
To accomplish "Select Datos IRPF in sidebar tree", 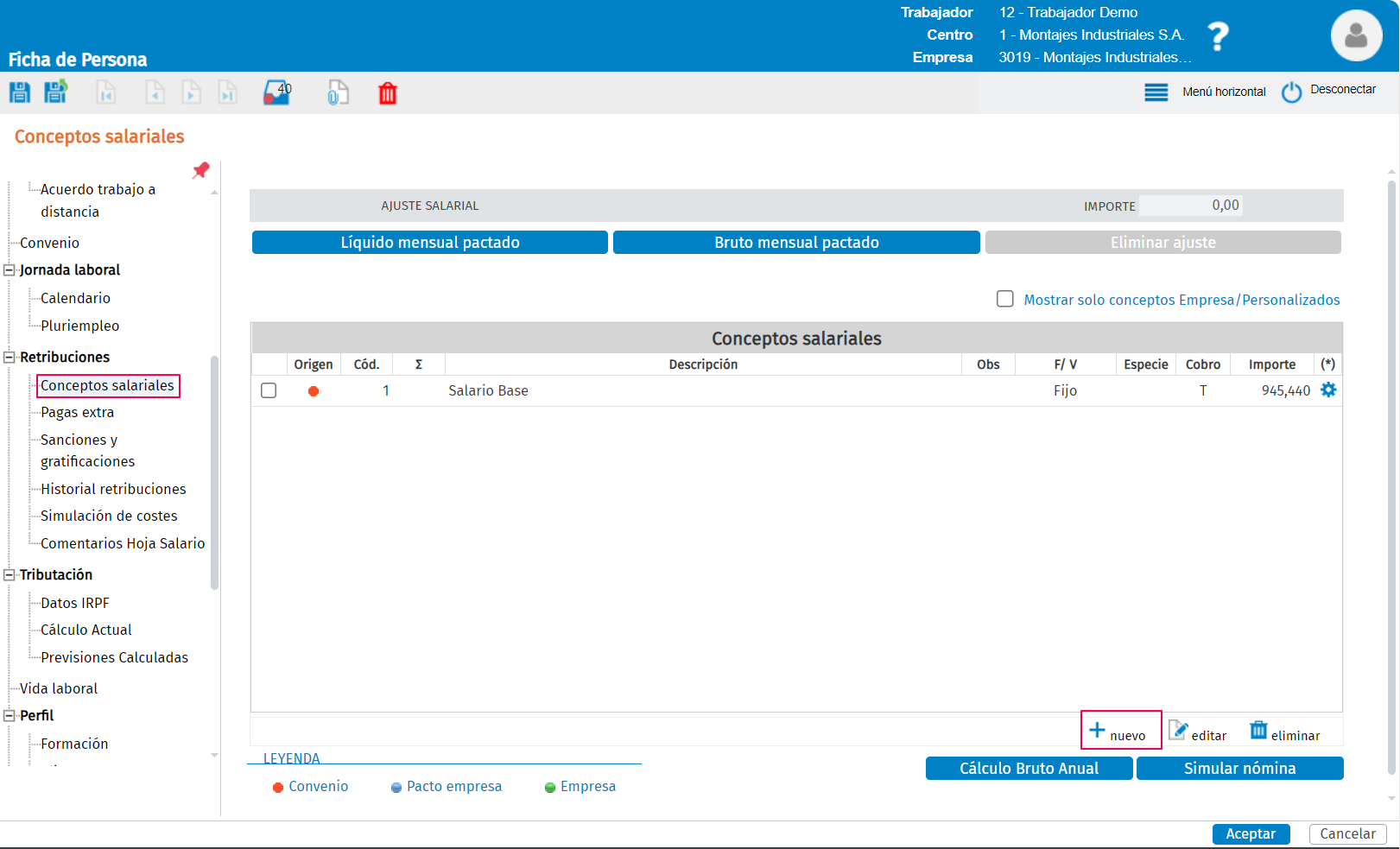I will pyautogui.click(x=75, y=603).
